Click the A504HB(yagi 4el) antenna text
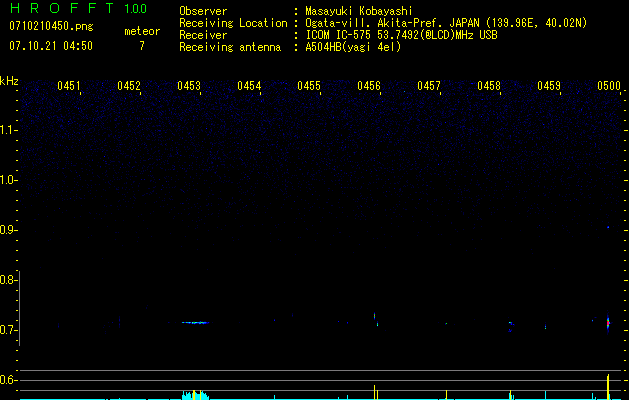The width and height of the screenshot is (629, 400). point(353,47)
